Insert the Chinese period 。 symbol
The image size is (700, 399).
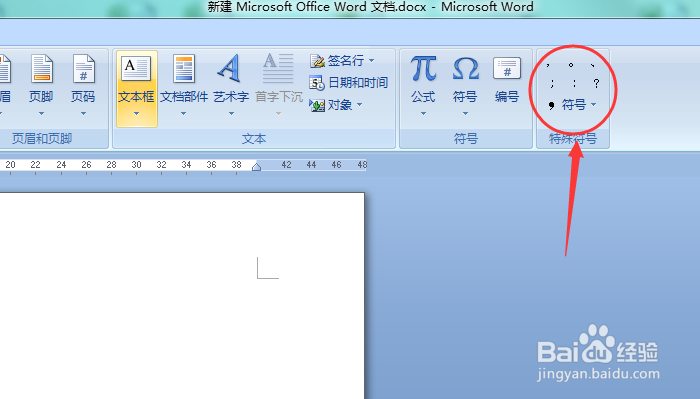(571, 65)
